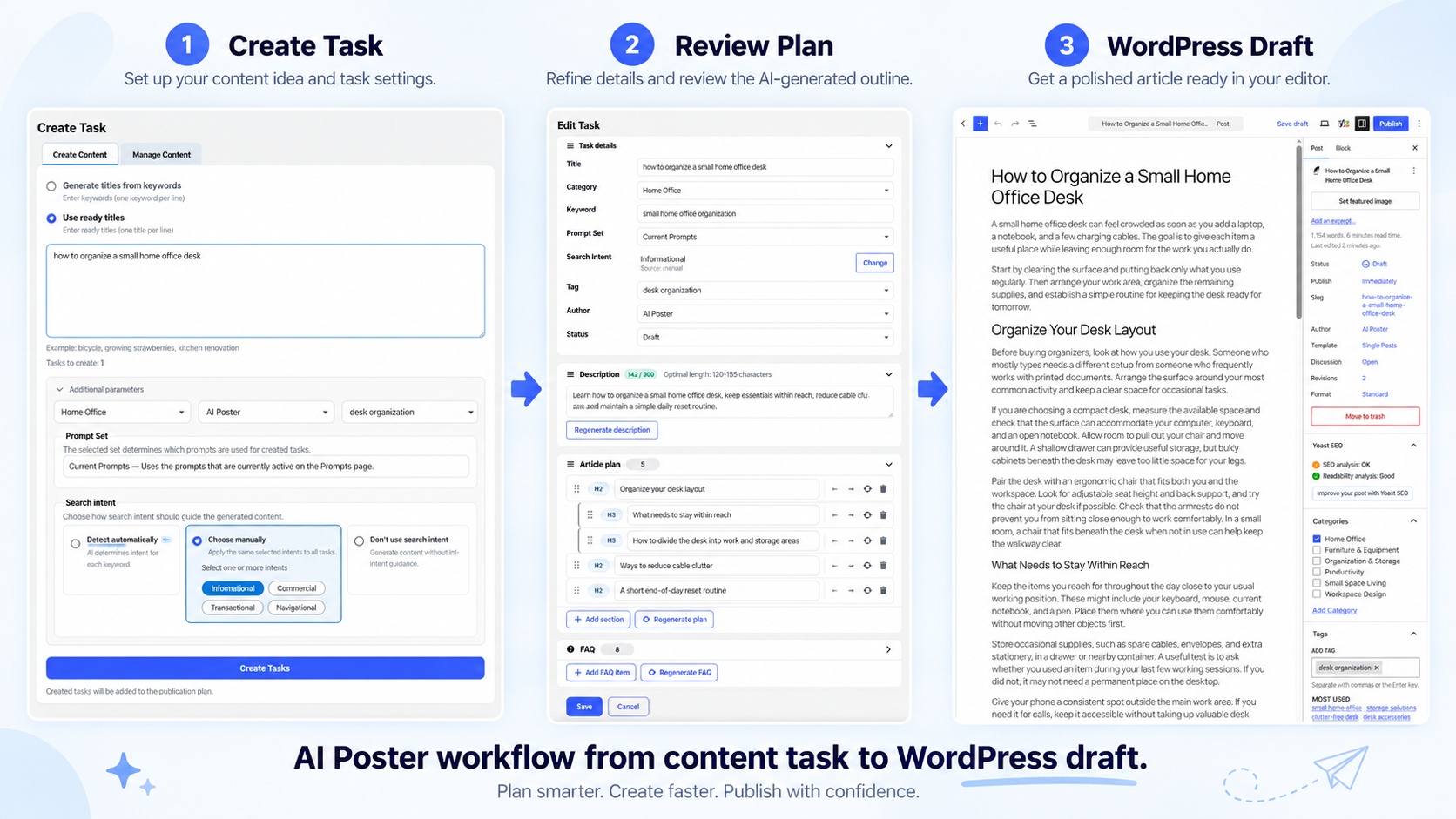Open the Status dropdown showing Draft
Viewport: 1456px width, 819px height.
tap(765, 337)
